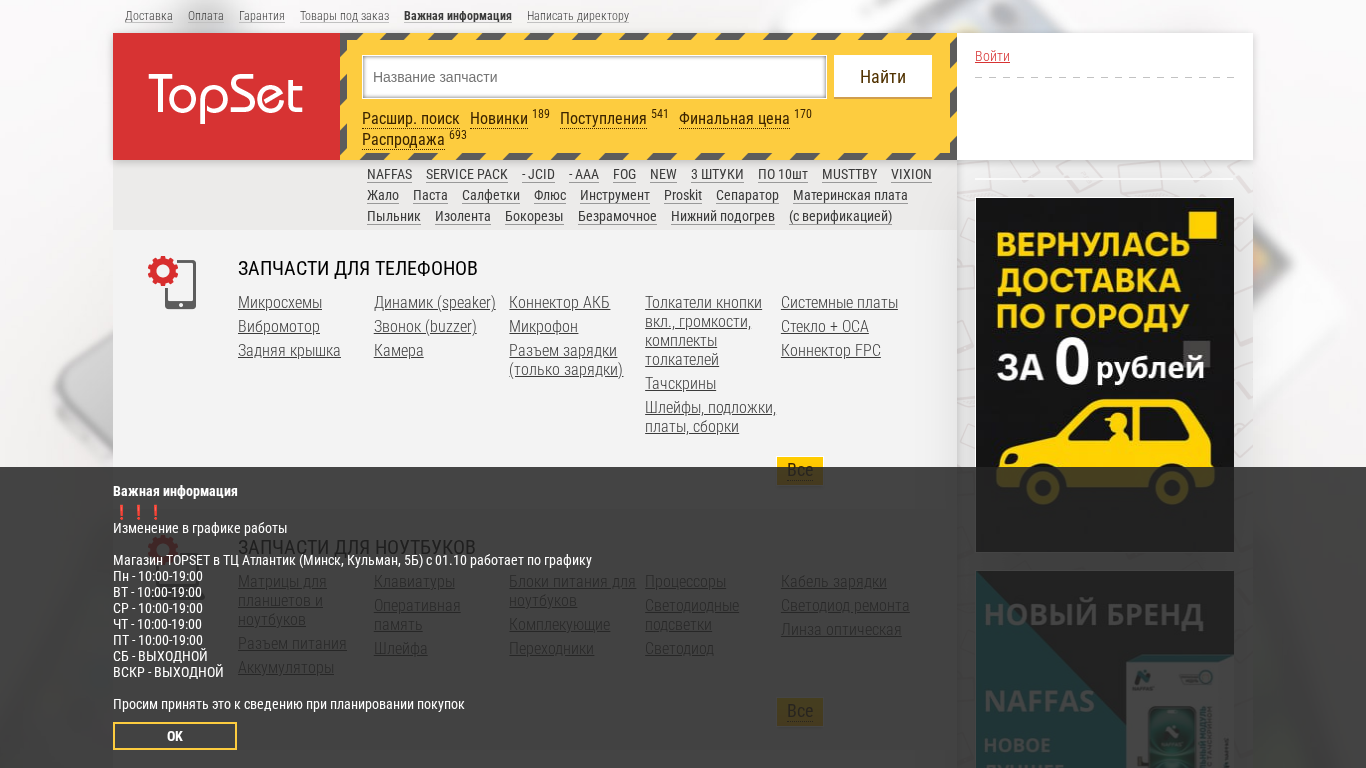Click the phone parts gear icon
Viewport: 1366px width, 768px height.
coord(172,283)
